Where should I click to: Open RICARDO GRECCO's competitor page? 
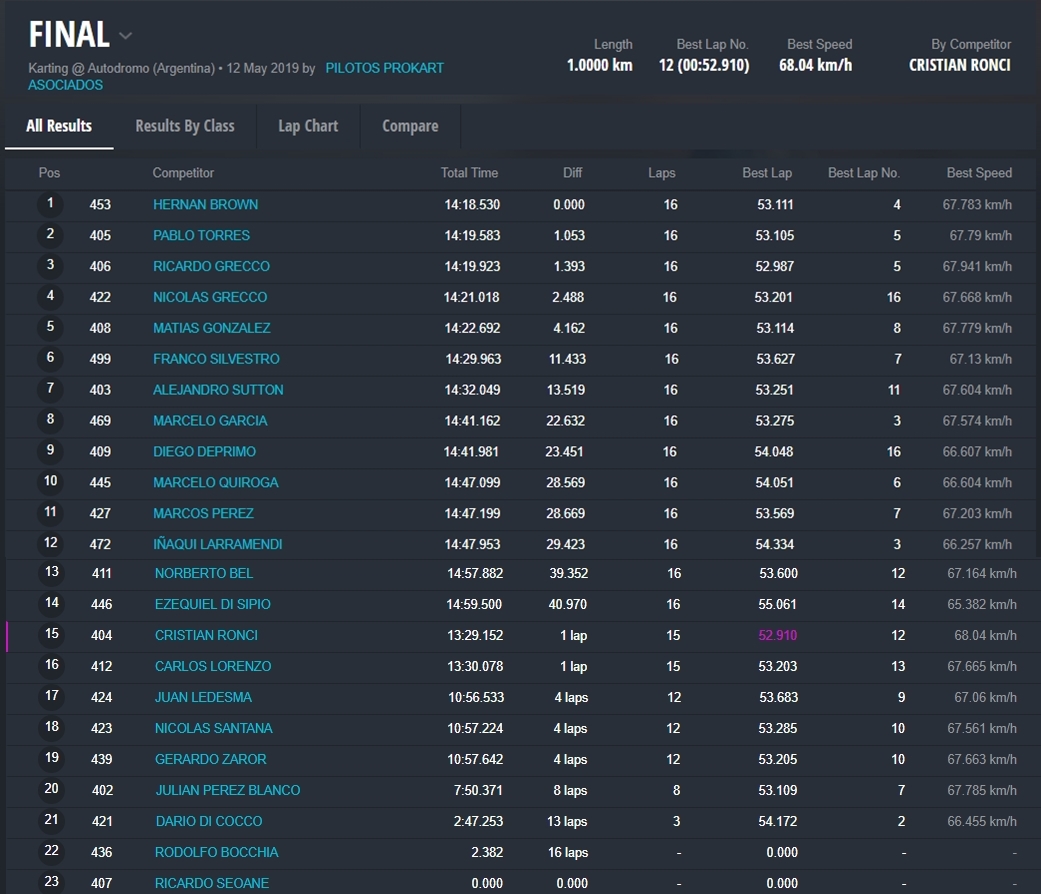pyautogui.click(x=211, y=266)
